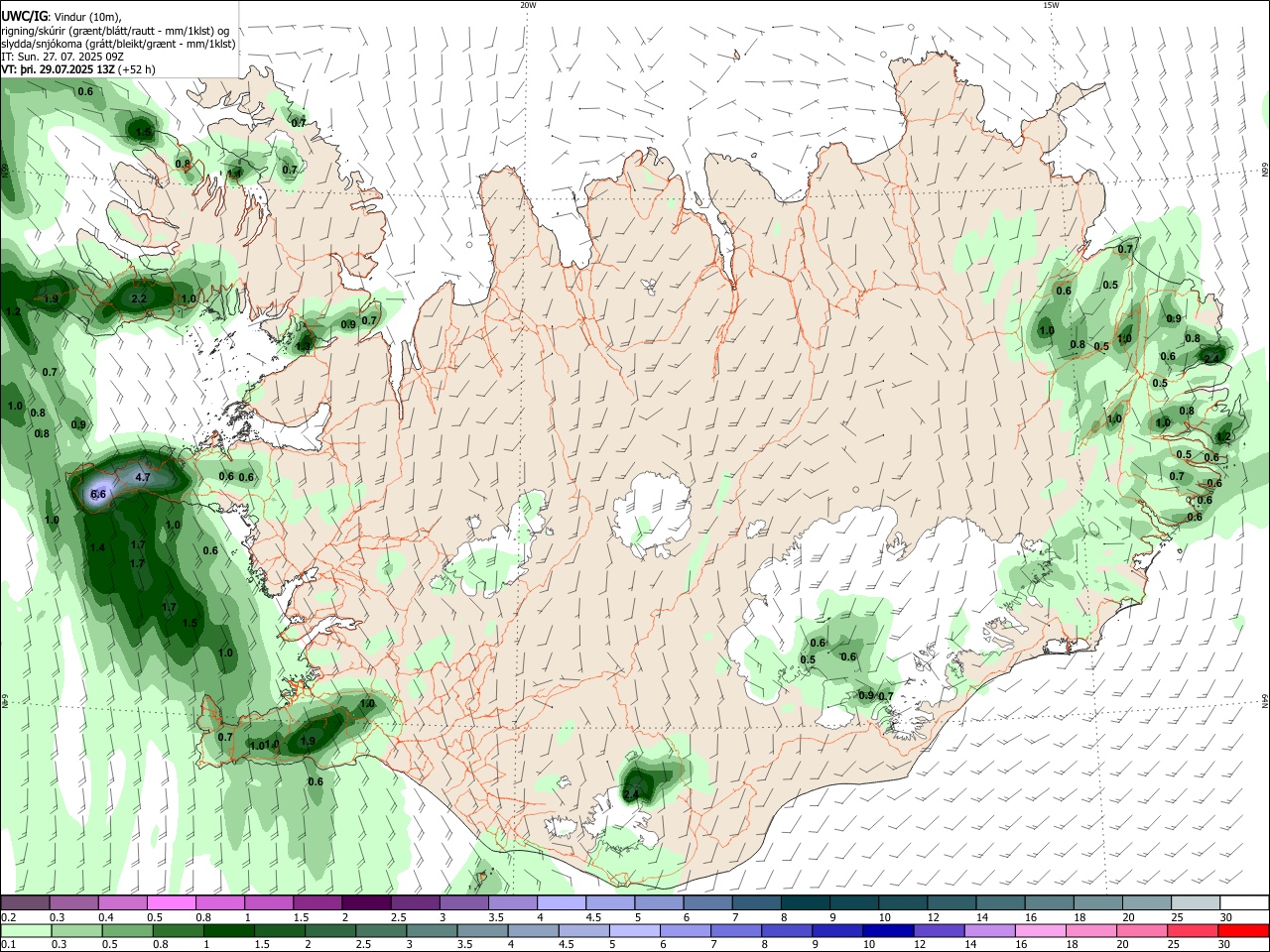Pick the white swatch ending the upper legend

pyautogui.click(x=1243, y=902)
